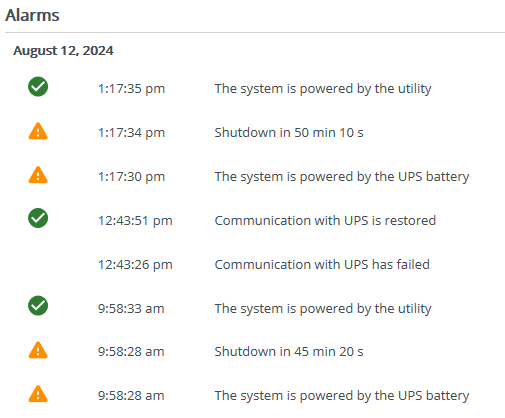The image size is (505, 418).
Task: Click the 1:17:35 pm timestamp
Action: (x=131, y=89)
